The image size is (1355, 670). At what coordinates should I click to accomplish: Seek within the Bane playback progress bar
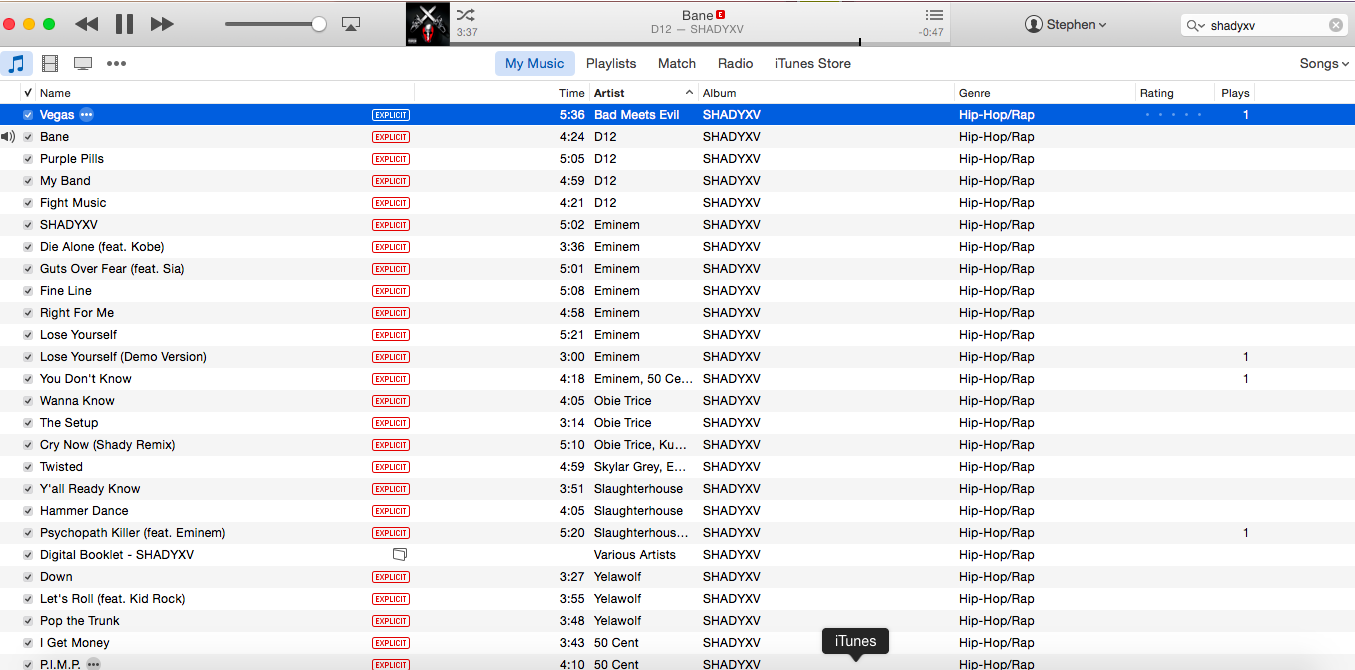click(702, 43)
